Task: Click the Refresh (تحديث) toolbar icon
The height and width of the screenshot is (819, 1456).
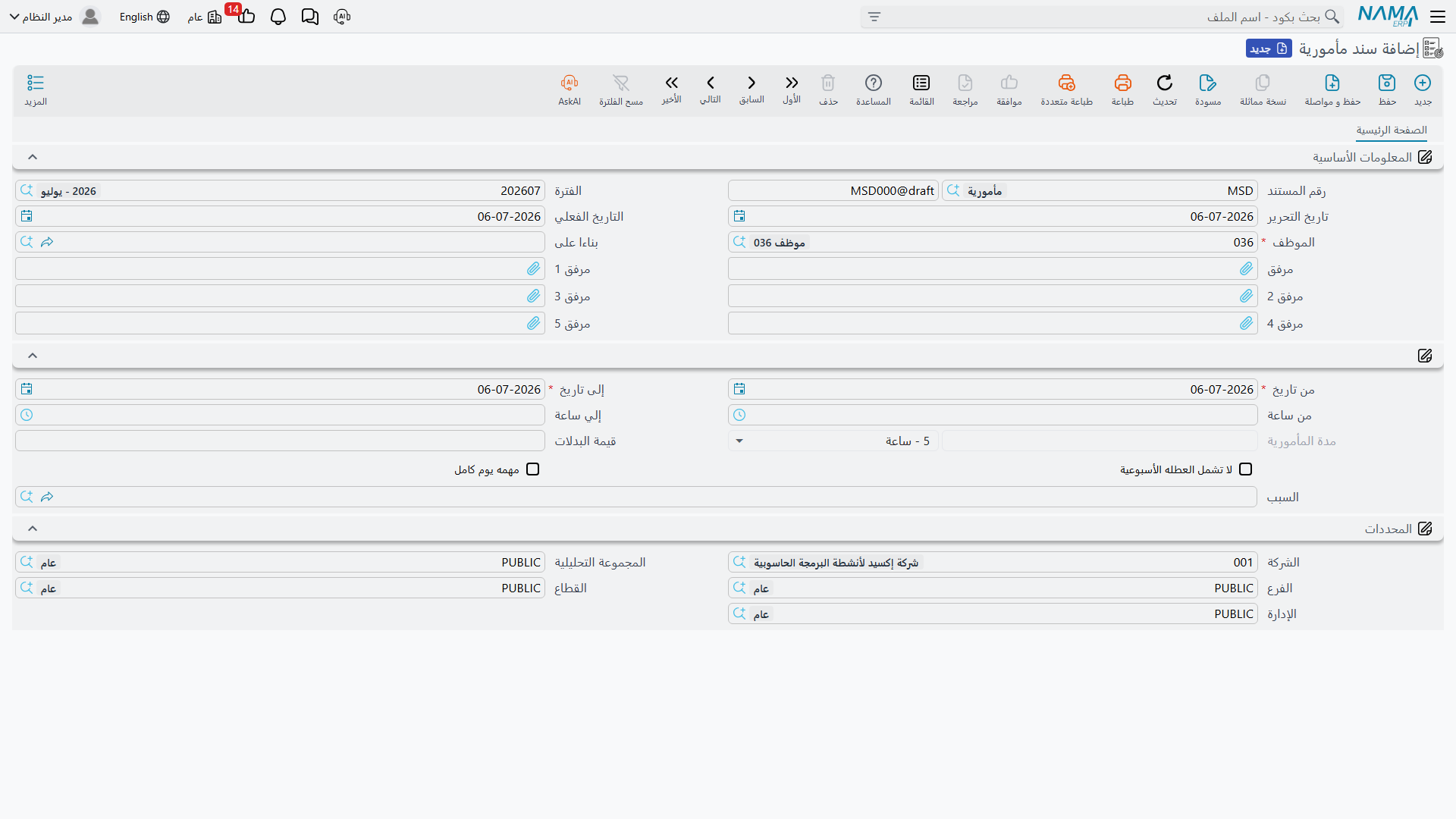Action: click(x=1165, y=83)
